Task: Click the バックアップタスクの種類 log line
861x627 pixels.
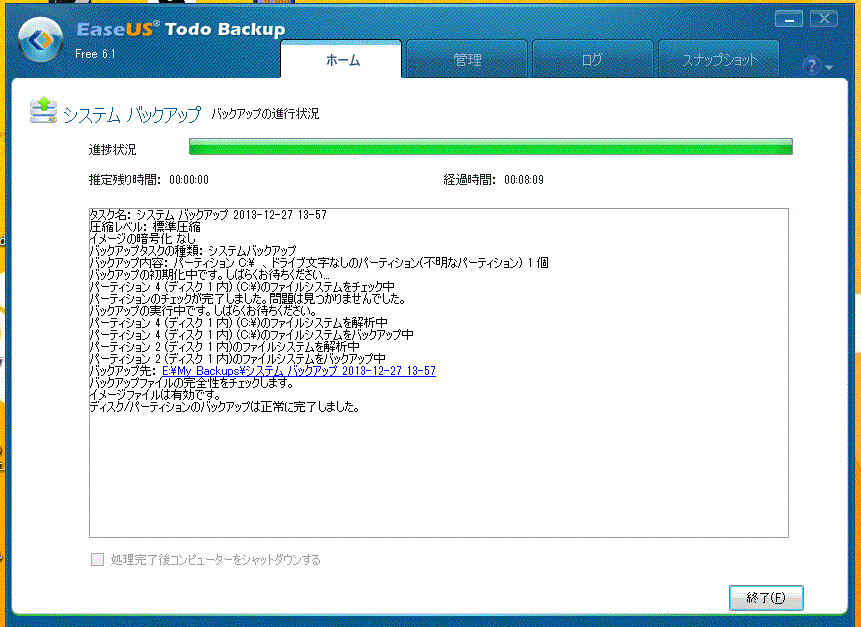Action: (193, 250)
